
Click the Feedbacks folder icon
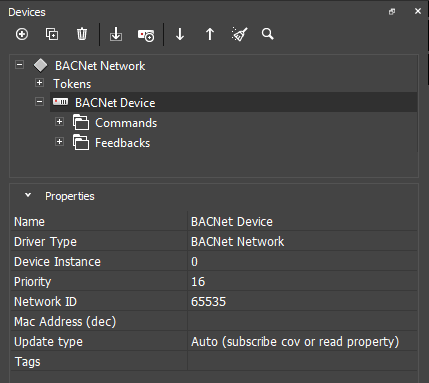(x=81, y=142)
